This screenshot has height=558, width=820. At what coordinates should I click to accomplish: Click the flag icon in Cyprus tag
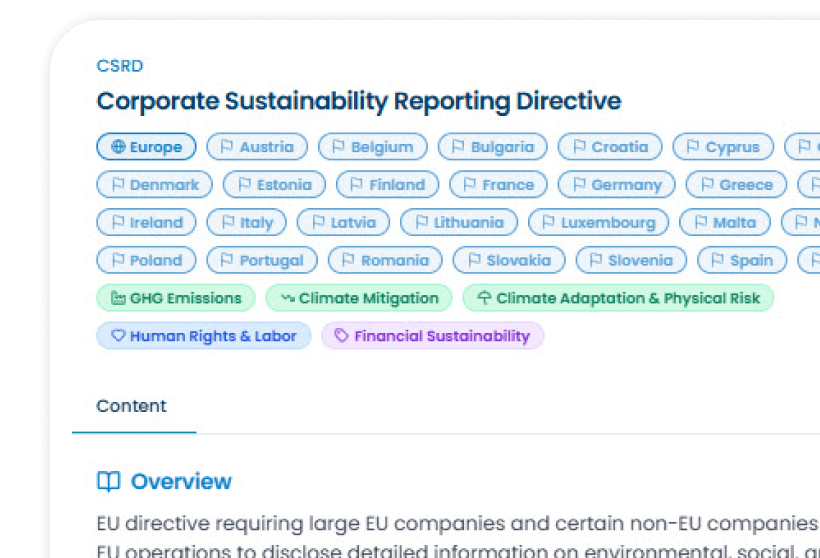coord(692,146)
